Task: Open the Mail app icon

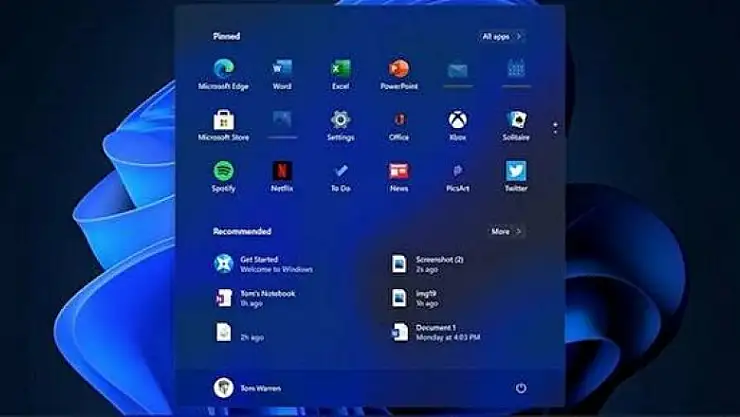Action: (457, 71)
